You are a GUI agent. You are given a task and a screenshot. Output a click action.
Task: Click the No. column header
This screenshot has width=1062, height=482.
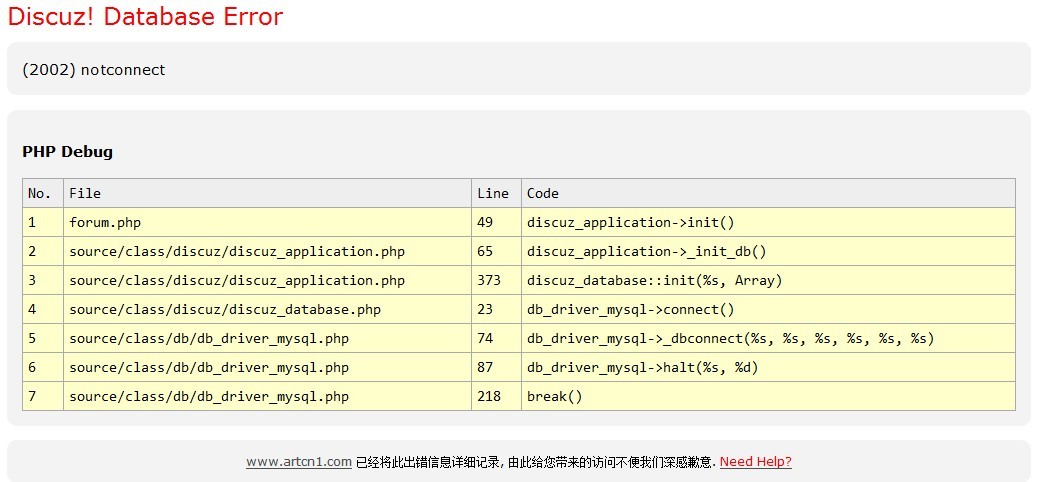[43, 194]
